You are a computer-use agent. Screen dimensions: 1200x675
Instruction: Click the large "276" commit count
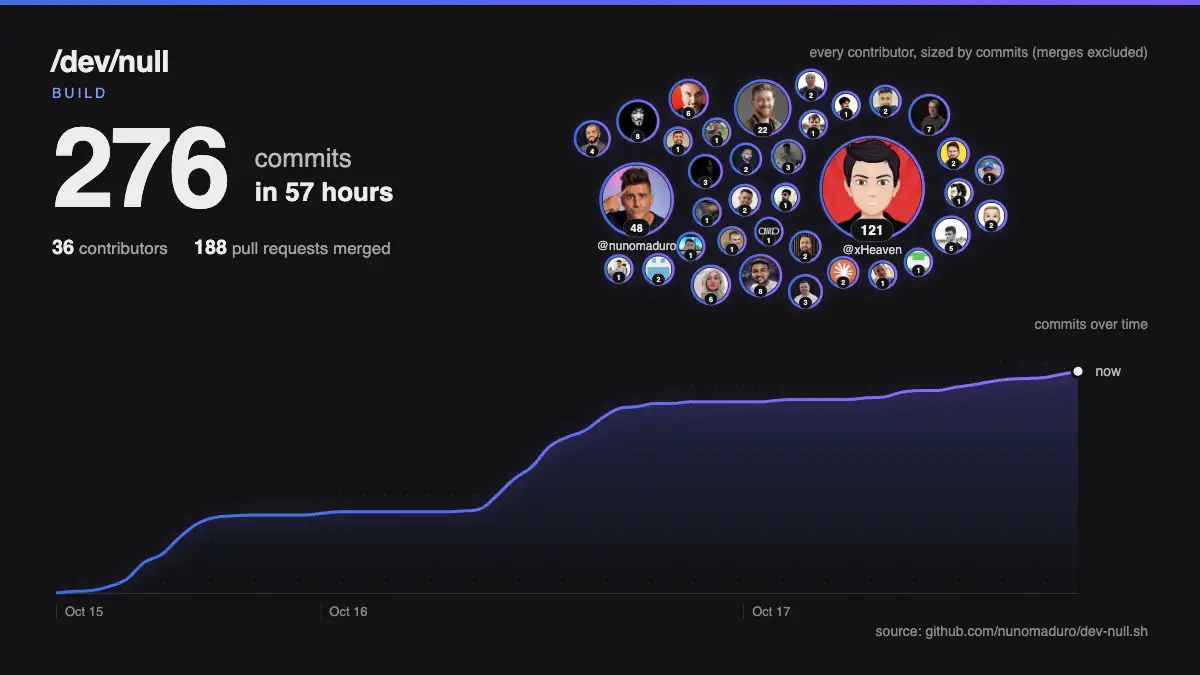point(141,168)
